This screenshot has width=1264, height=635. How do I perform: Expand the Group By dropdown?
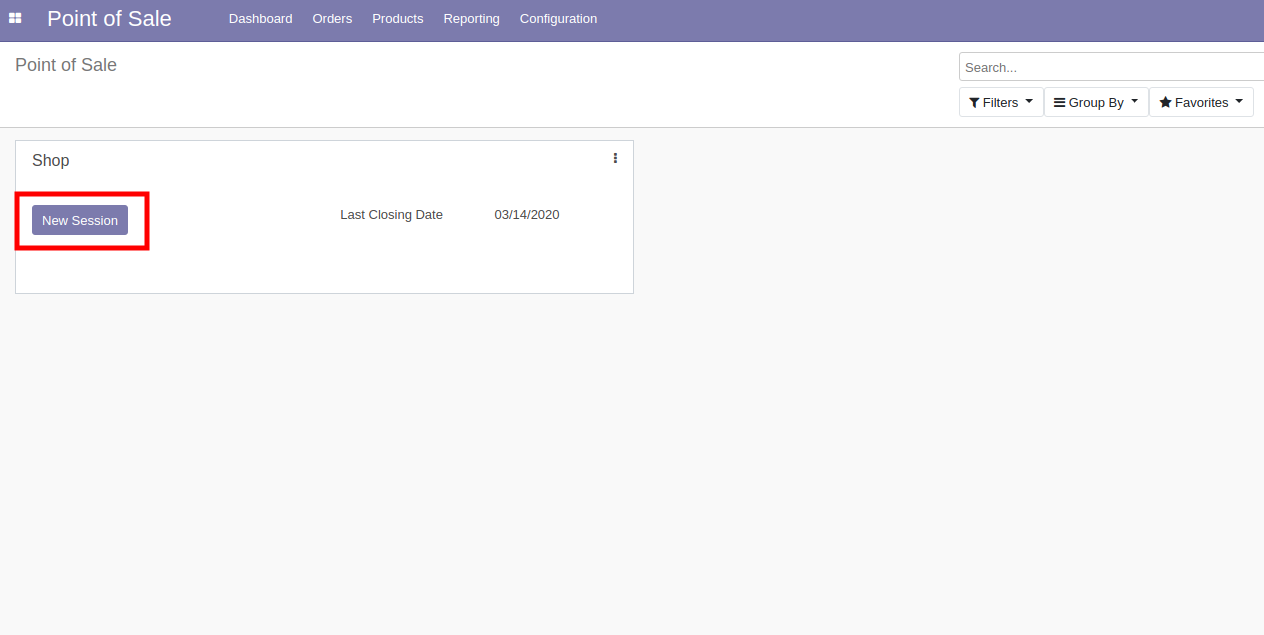pos(1096,102)
